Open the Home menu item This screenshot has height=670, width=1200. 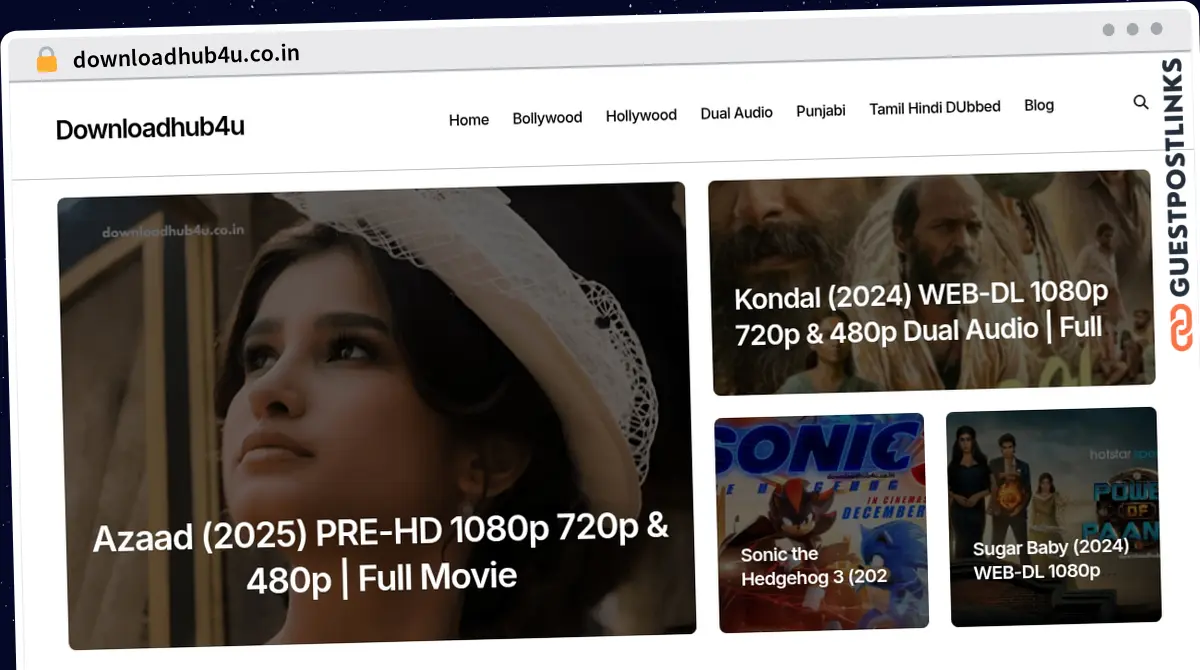pos(468,119)
